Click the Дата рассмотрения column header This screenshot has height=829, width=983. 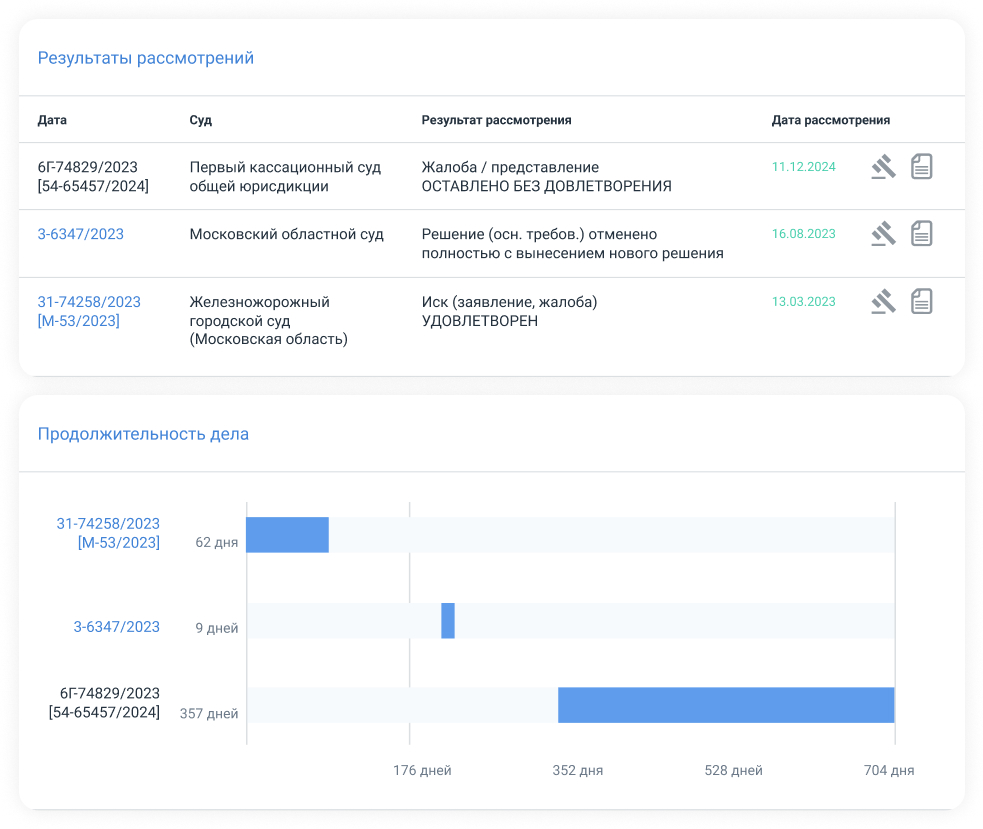click(x=830, y=120)
